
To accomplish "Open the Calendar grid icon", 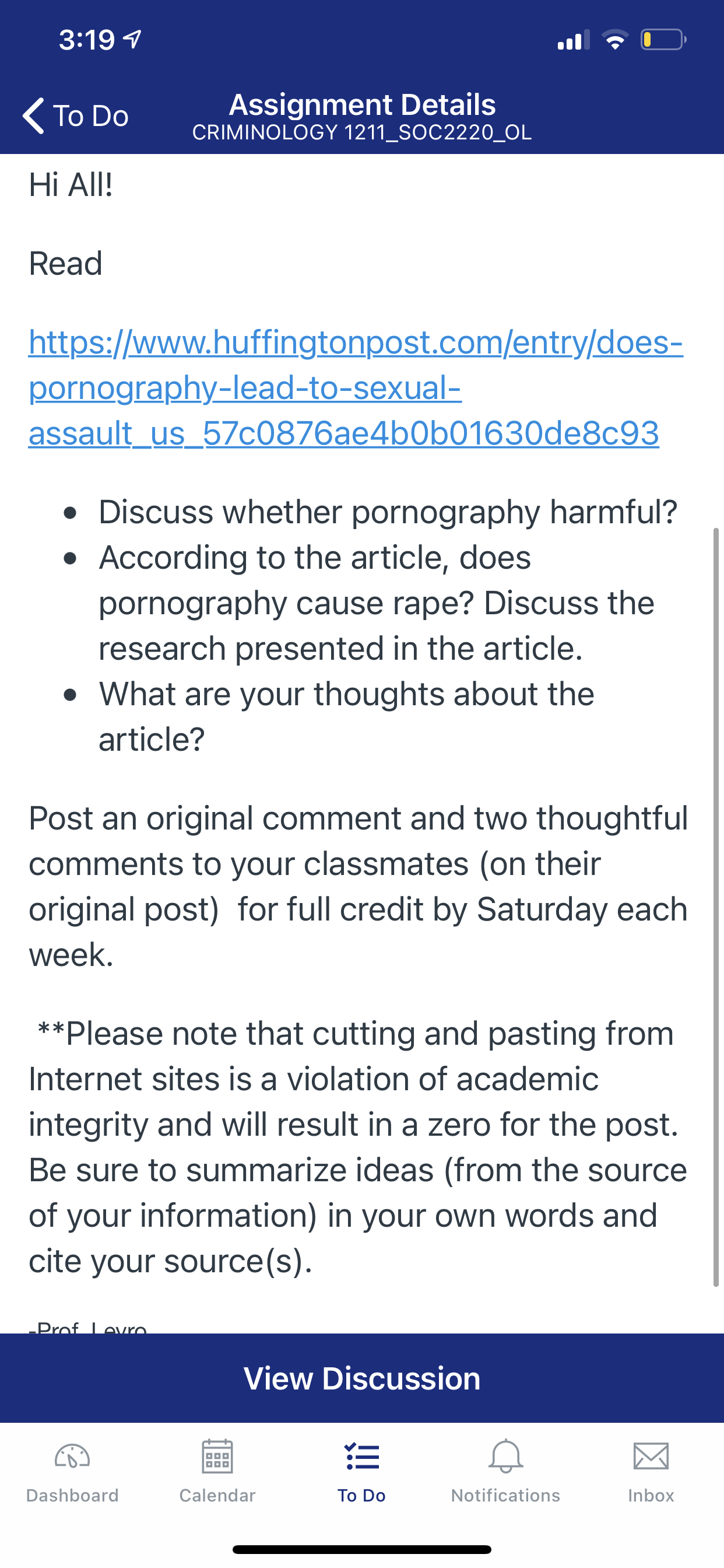I will click(x=217, y=1457).
